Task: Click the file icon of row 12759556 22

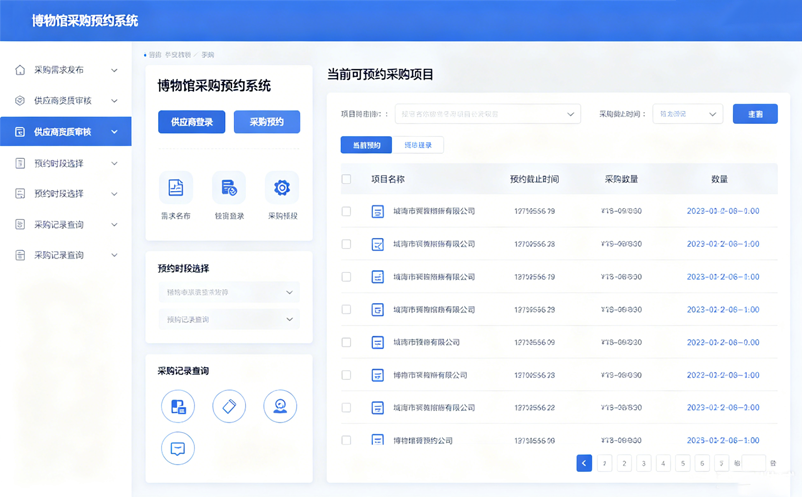Action: pyautogui.click(x=377, y=408)
